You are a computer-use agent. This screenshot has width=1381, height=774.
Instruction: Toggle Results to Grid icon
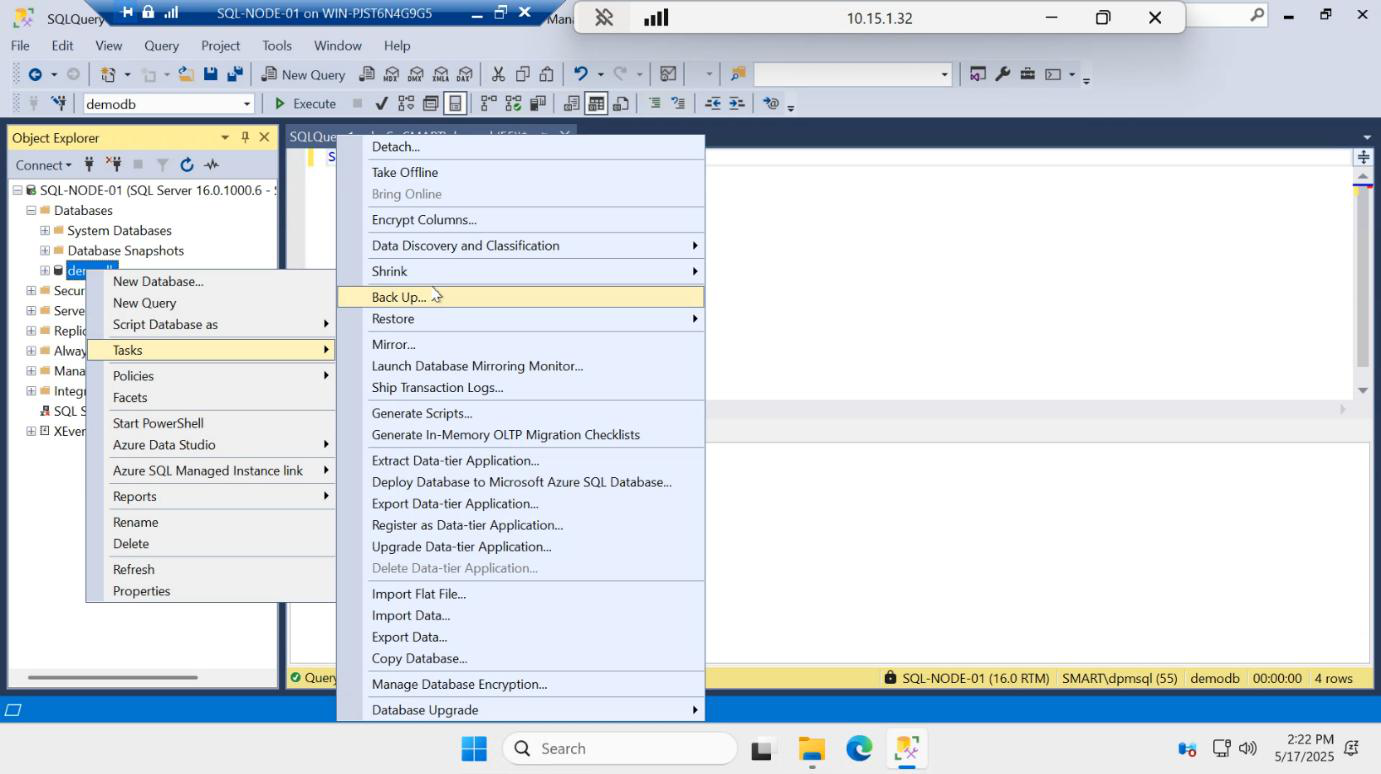pyautogui.click(x=596, y=103)
